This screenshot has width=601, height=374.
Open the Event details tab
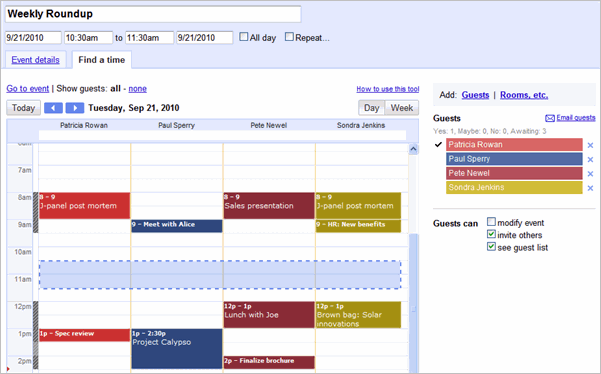pos(35,60)
